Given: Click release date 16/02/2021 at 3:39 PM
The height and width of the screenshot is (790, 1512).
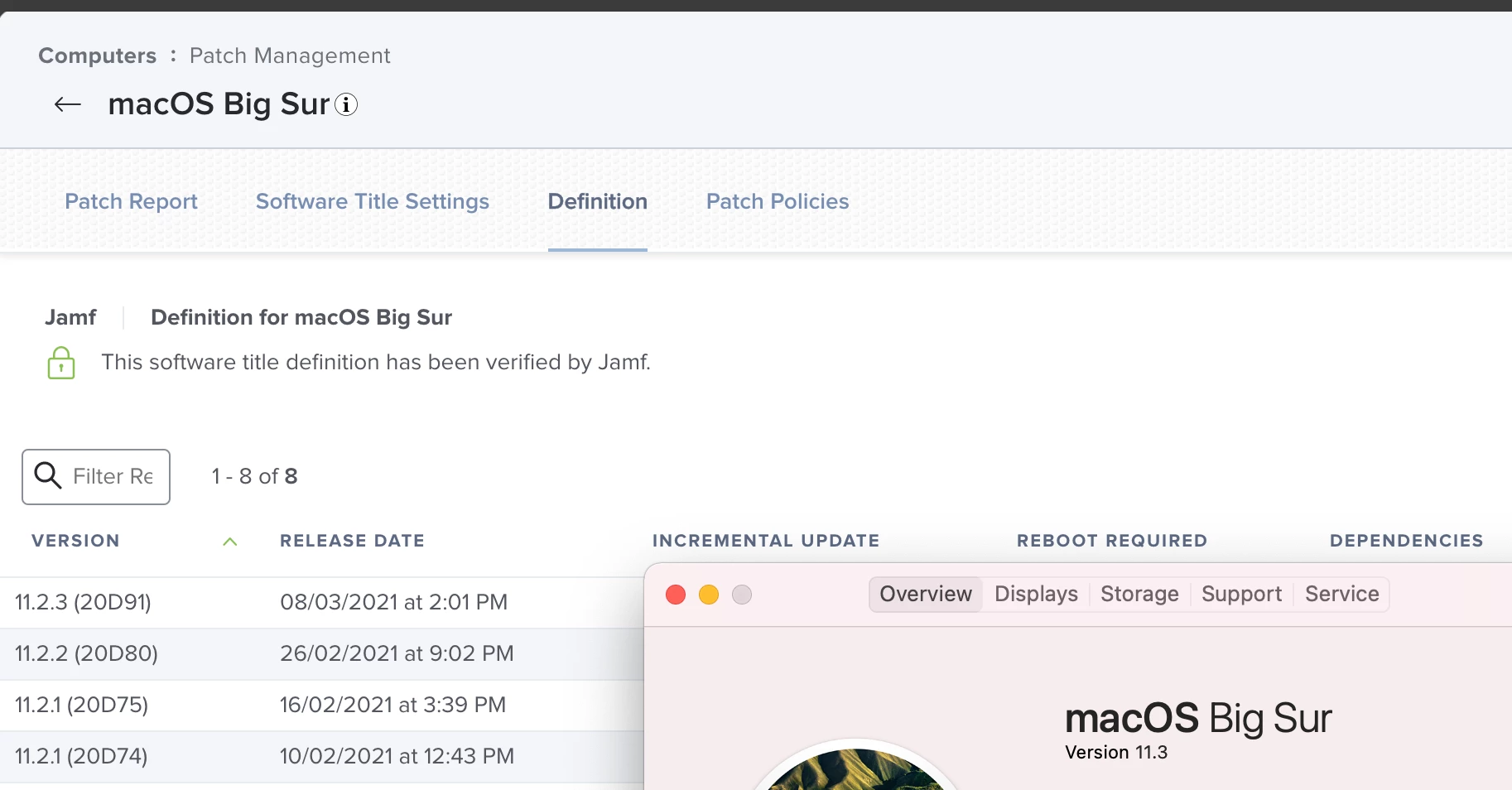Looking at the screenshot, I should click(x=392, y=705).
